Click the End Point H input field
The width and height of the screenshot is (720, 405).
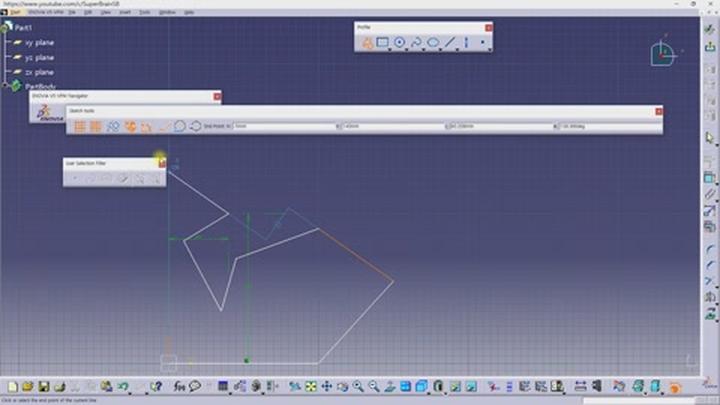[x=284, y=126]
